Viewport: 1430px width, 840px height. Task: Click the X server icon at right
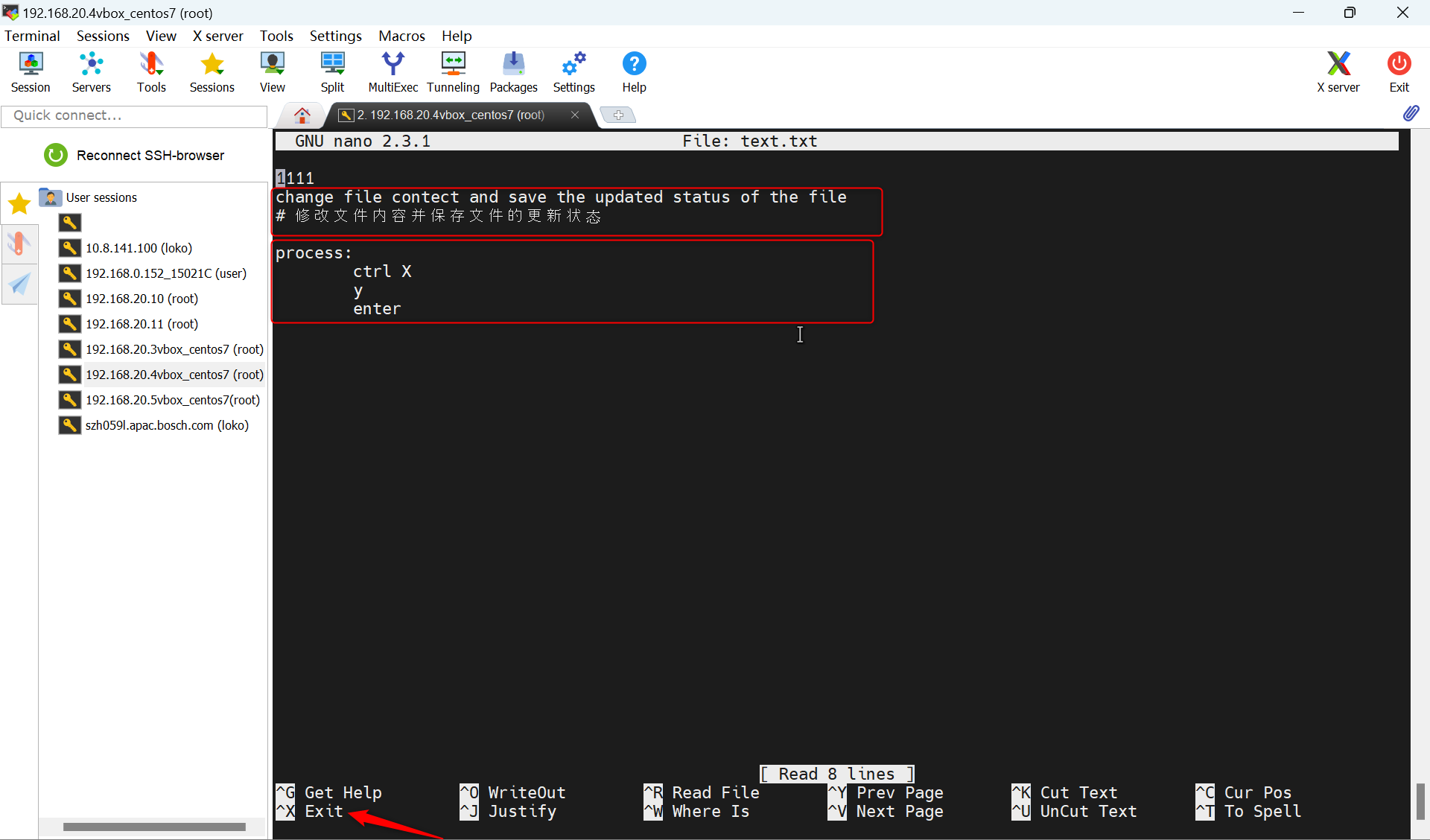(1338, 72)
